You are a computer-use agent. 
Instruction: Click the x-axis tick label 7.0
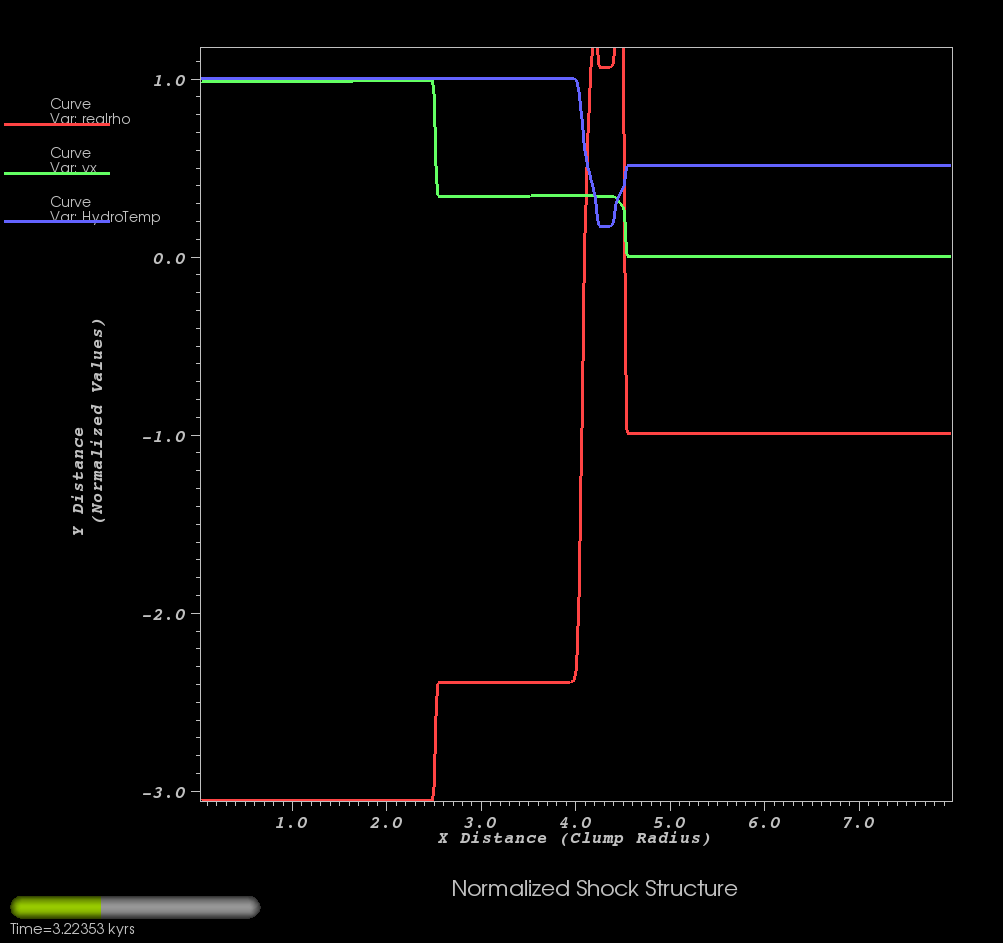[858, 823]
